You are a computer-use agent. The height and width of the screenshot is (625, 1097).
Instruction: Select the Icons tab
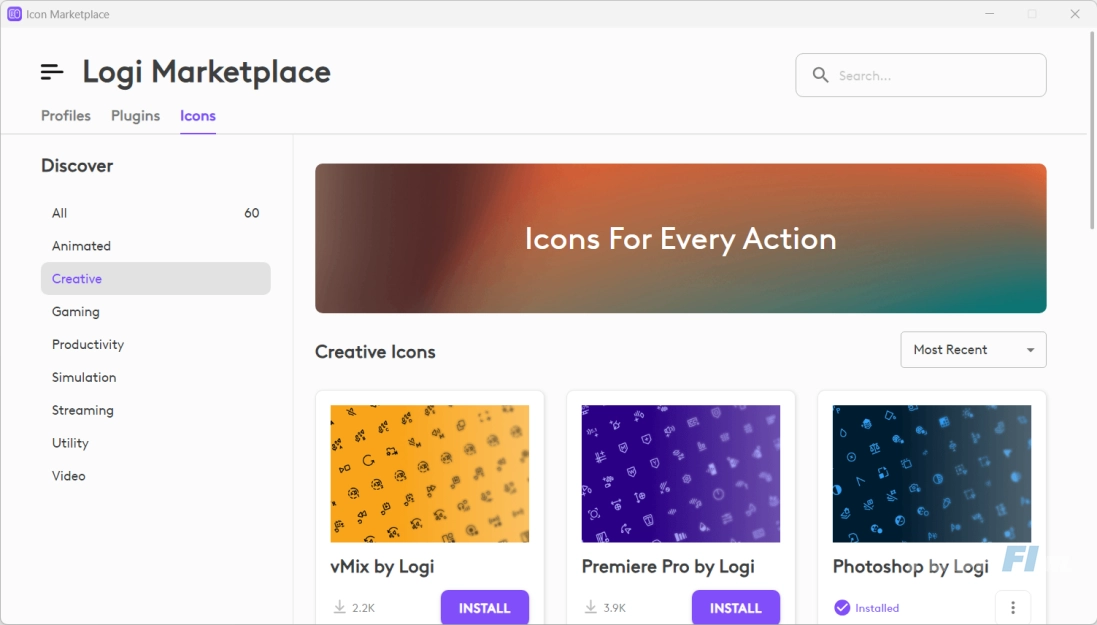(198, 115)
